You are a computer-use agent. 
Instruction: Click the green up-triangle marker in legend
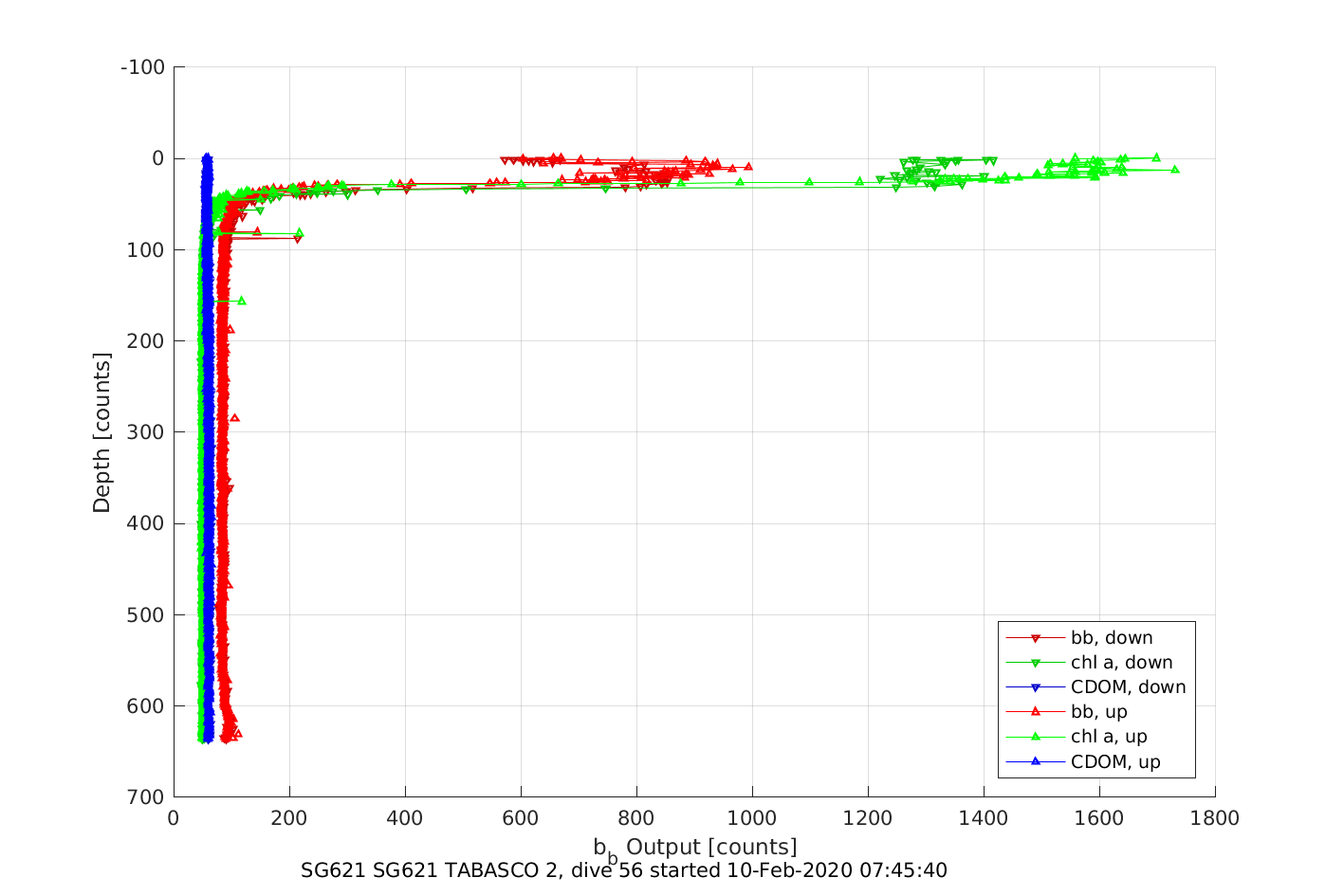1036,737
